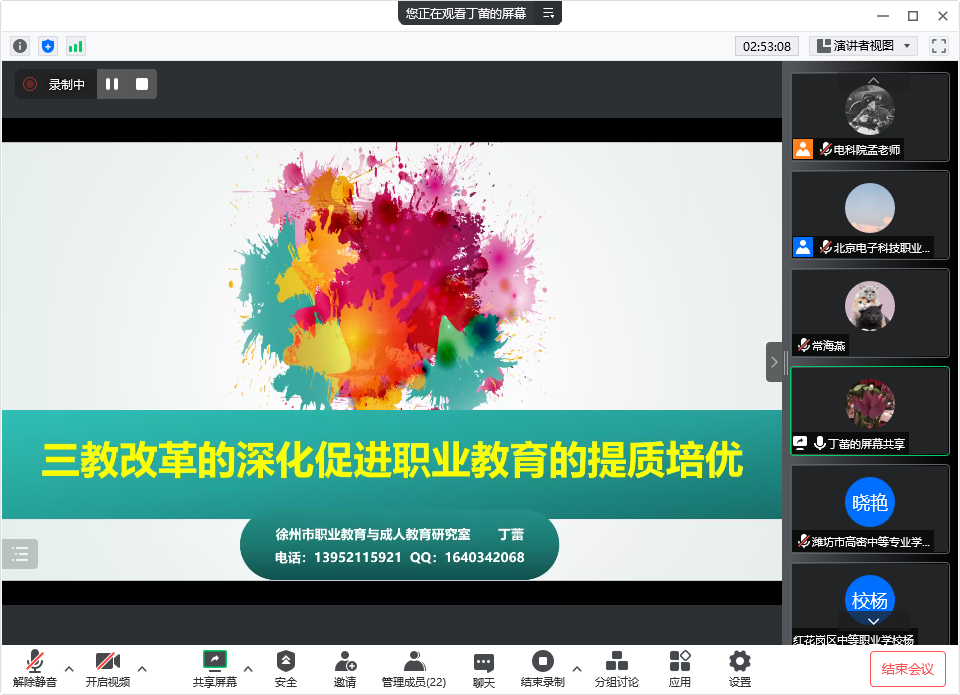This screenshot has height=695, width=960.
Task: Check the green network signal icon
Action: (x=76, y=46)
